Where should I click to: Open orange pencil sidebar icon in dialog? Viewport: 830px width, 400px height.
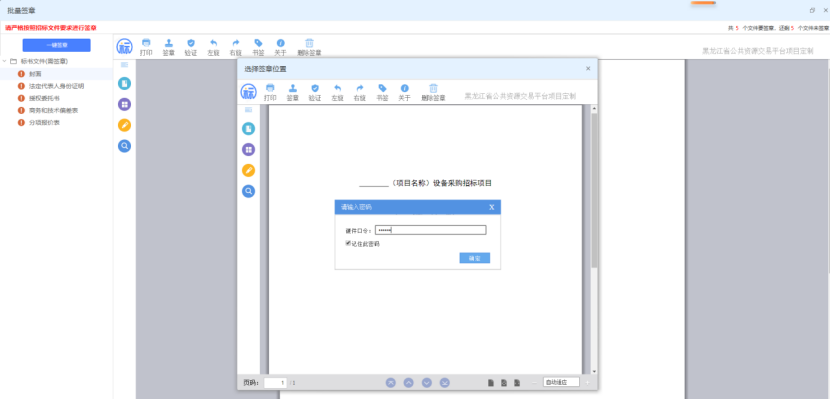click(x=248, y=170)
